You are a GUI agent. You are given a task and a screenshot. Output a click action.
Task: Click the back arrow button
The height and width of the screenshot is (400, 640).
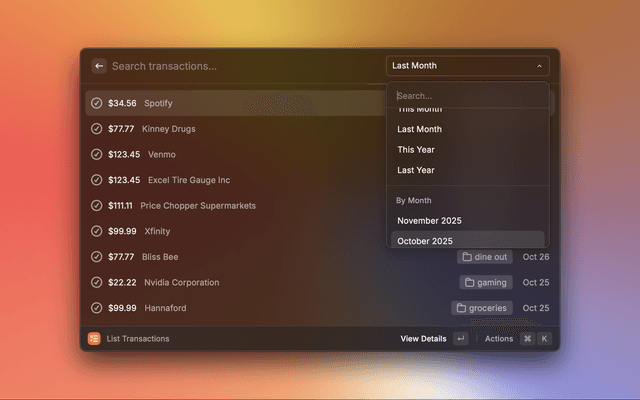[99, 66]
